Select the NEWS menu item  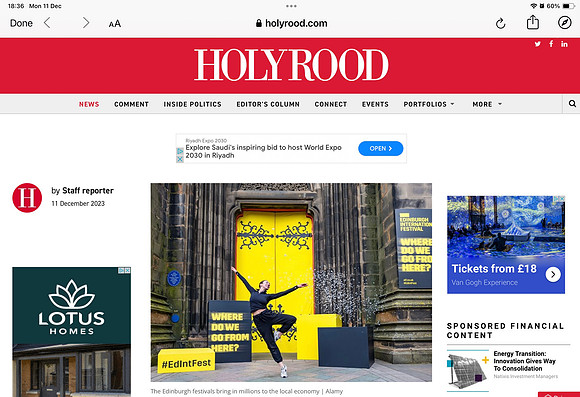click(x=89, y=104)
